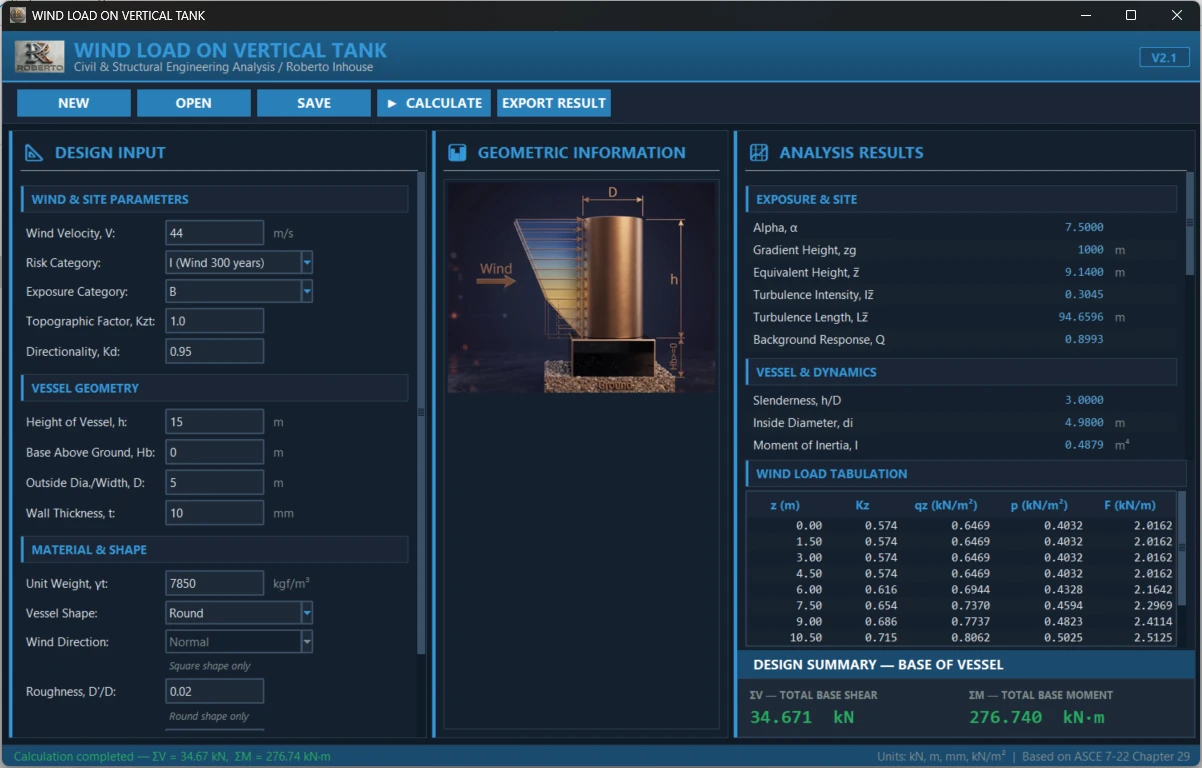Click the ASCE 7-22 units status text

pos(1031,757)
